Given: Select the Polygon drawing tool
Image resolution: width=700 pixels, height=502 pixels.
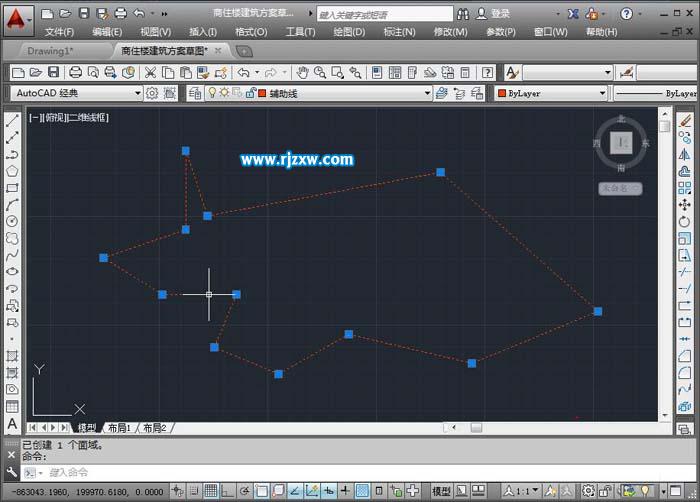Looking at the screenshot, I should tap(12, 171).
